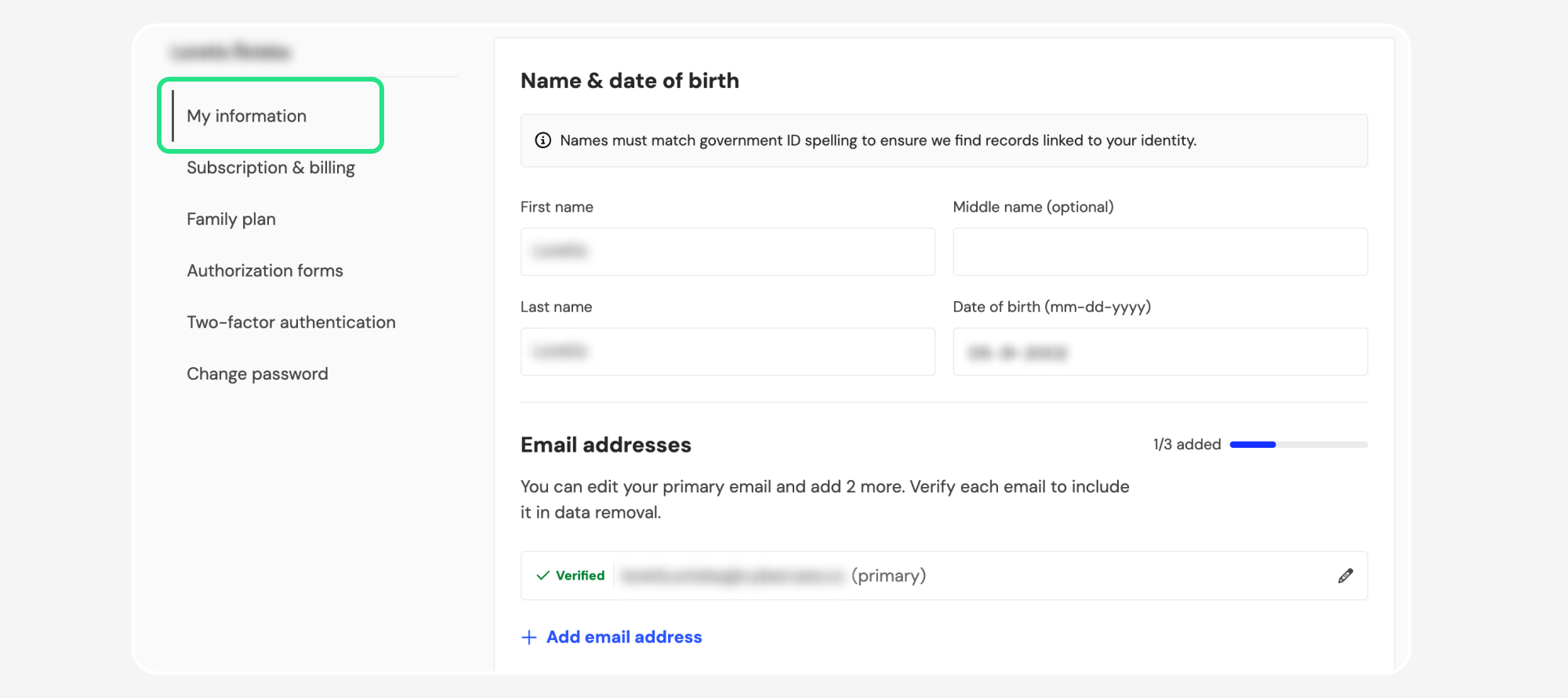The width and height of the screenshot is (1568, 698).
Task: Click the '(primary)' label in email row
Action: 888,576
